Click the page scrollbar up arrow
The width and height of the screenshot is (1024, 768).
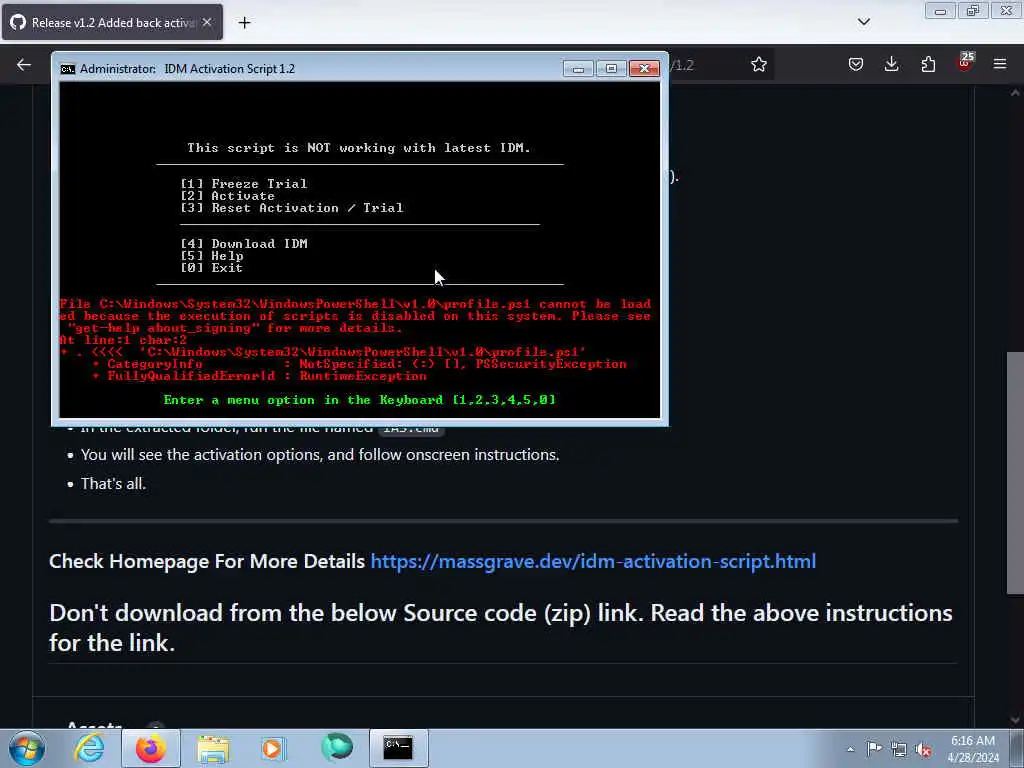(1015, 93)
